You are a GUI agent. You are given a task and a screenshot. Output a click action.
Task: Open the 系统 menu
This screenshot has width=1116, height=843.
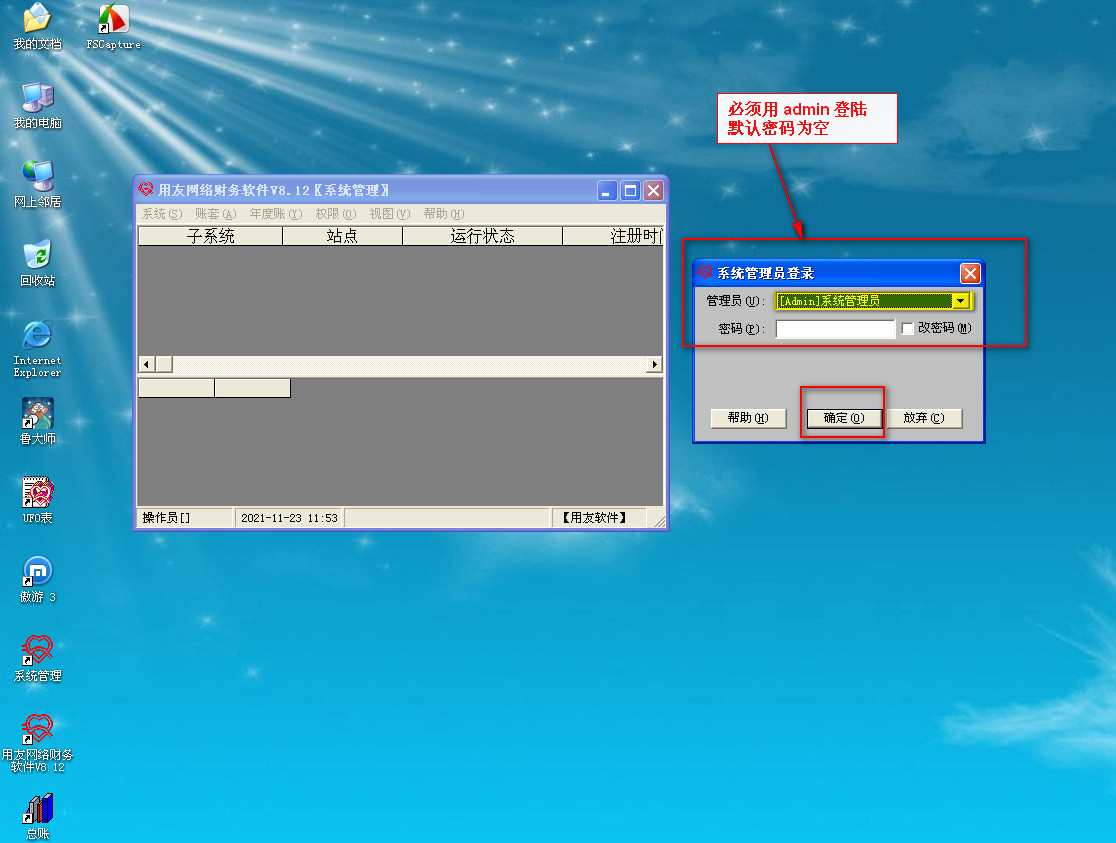tap(161, 214)
